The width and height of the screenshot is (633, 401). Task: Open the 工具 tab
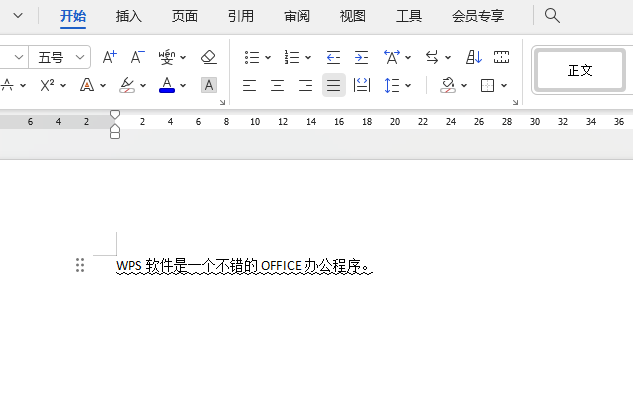tap(409, 16)
